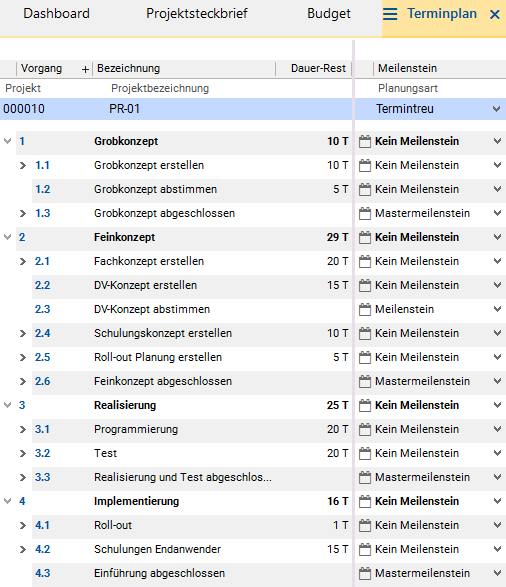The width and height of the screenshot is (506, 587).
Task: Click the calendar icon in the Programmierung row
Action: point(365,429)
